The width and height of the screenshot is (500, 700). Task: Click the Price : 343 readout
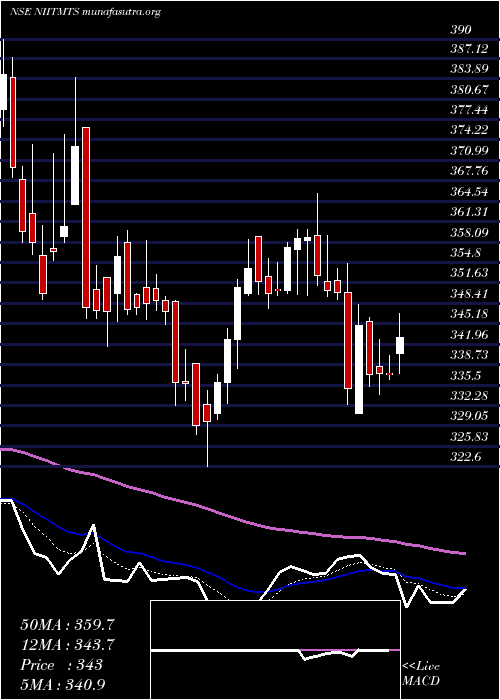click(x=62, y=665)
